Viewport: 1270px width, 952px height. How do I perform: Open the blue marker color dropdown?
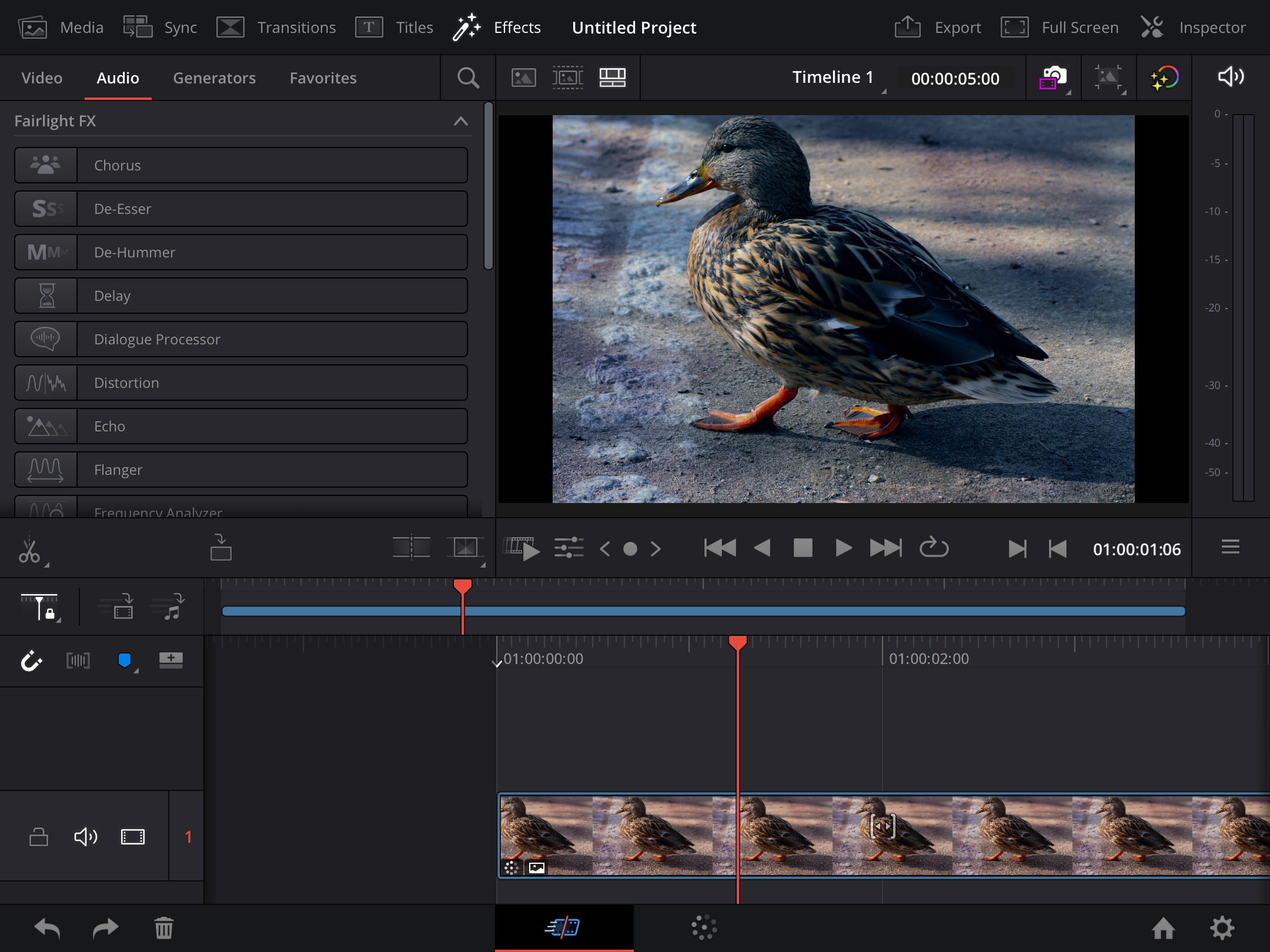[126, 661]
